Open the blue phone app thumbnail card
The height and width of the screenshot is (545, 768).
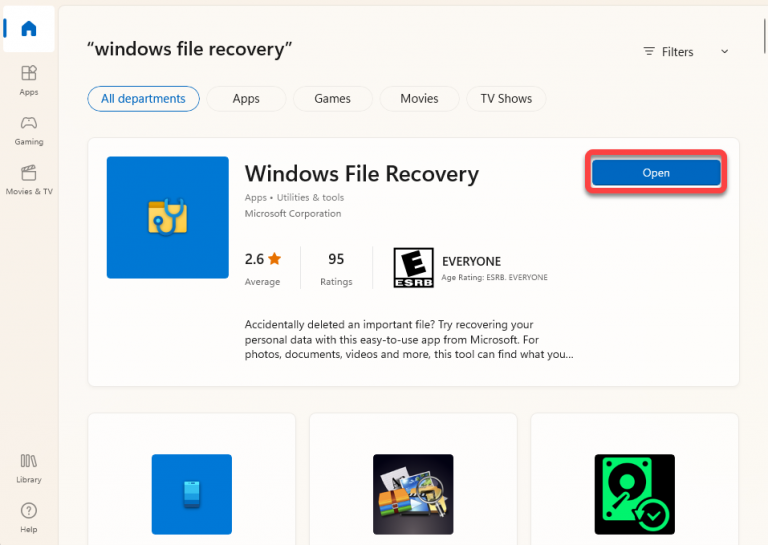[192, 494]
